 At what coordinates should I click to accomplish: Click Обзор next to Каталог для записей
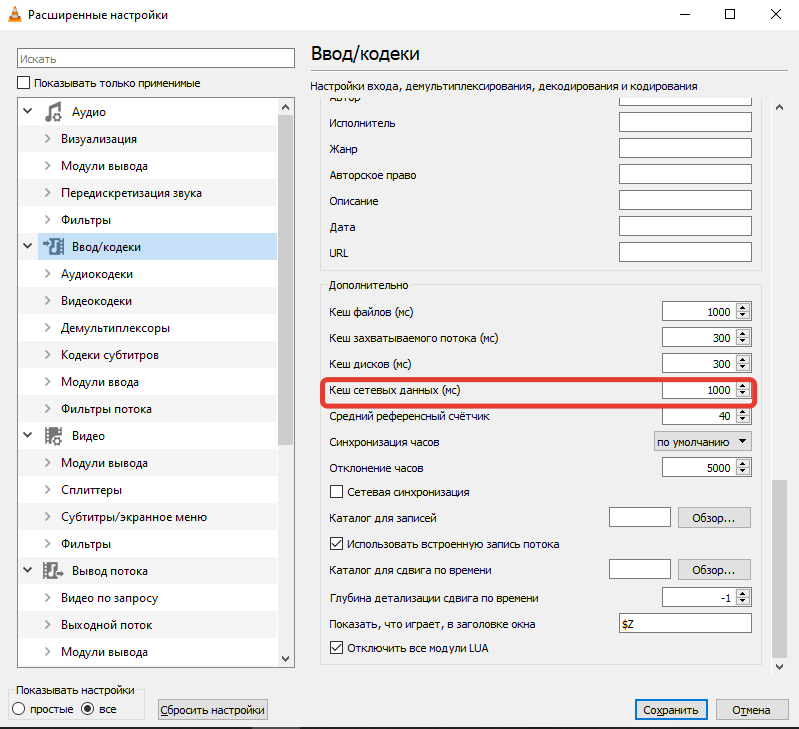point(714,518)
